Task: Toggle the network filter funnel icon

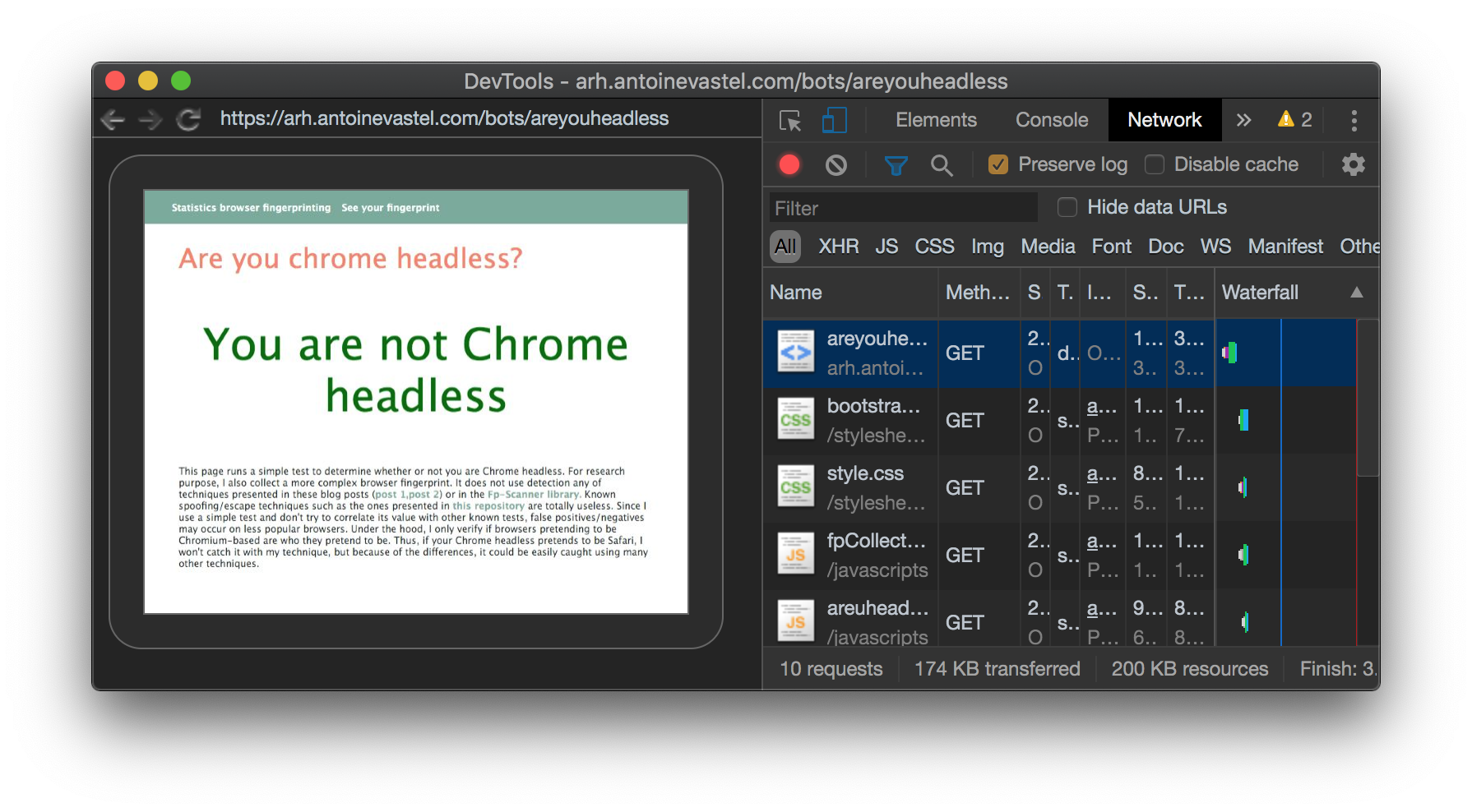Action: [896, 165]
